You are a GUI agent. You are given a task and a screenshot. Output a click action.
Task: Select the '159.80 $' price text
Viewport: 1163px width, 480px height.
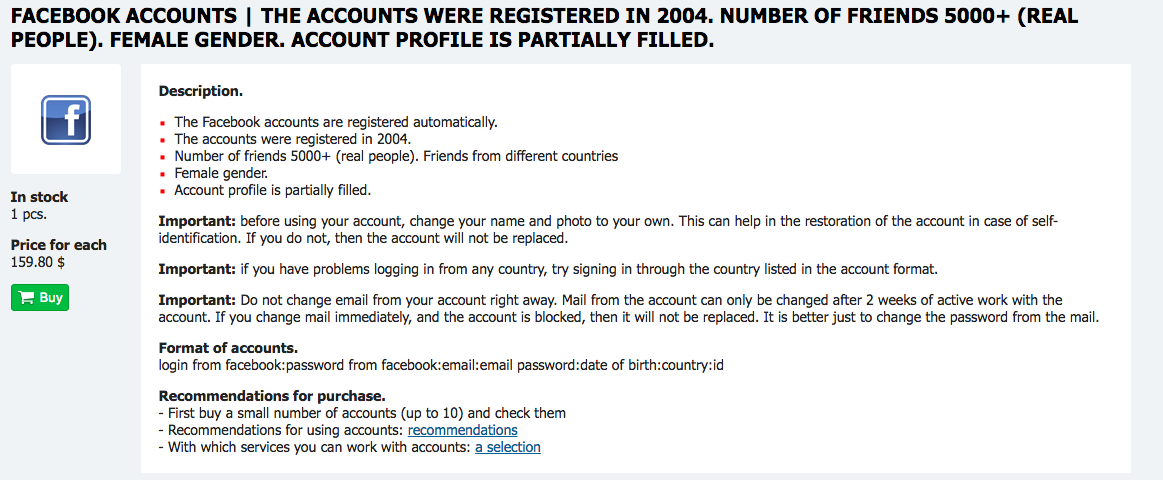tap(36, 261)
